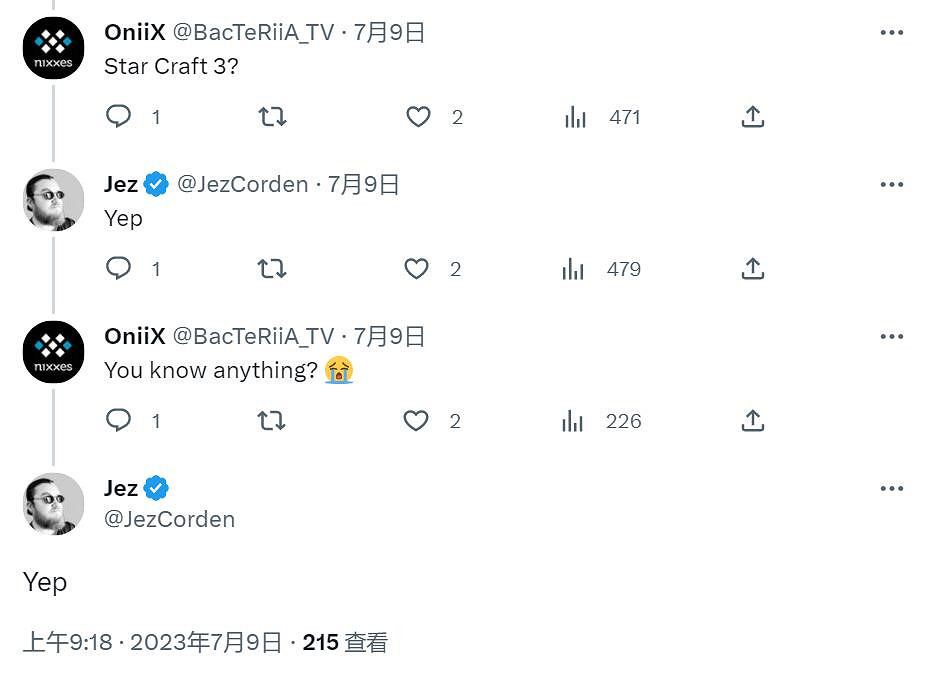
Task: Open more options on Jez's bottom tweet
Action: click(891, 487)
